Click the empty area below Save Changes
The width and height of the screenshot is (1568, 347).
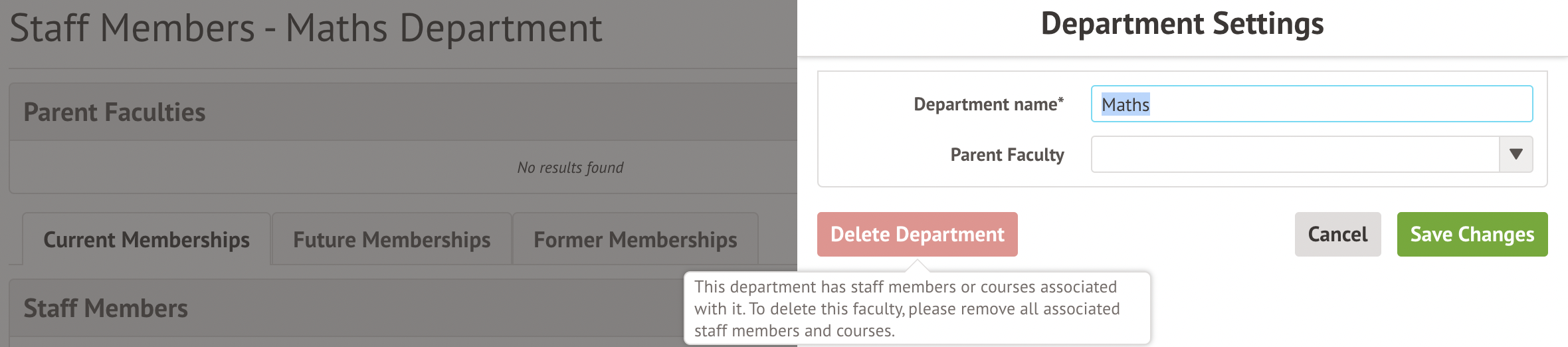pyautogui.click(x=1395, y=306)
